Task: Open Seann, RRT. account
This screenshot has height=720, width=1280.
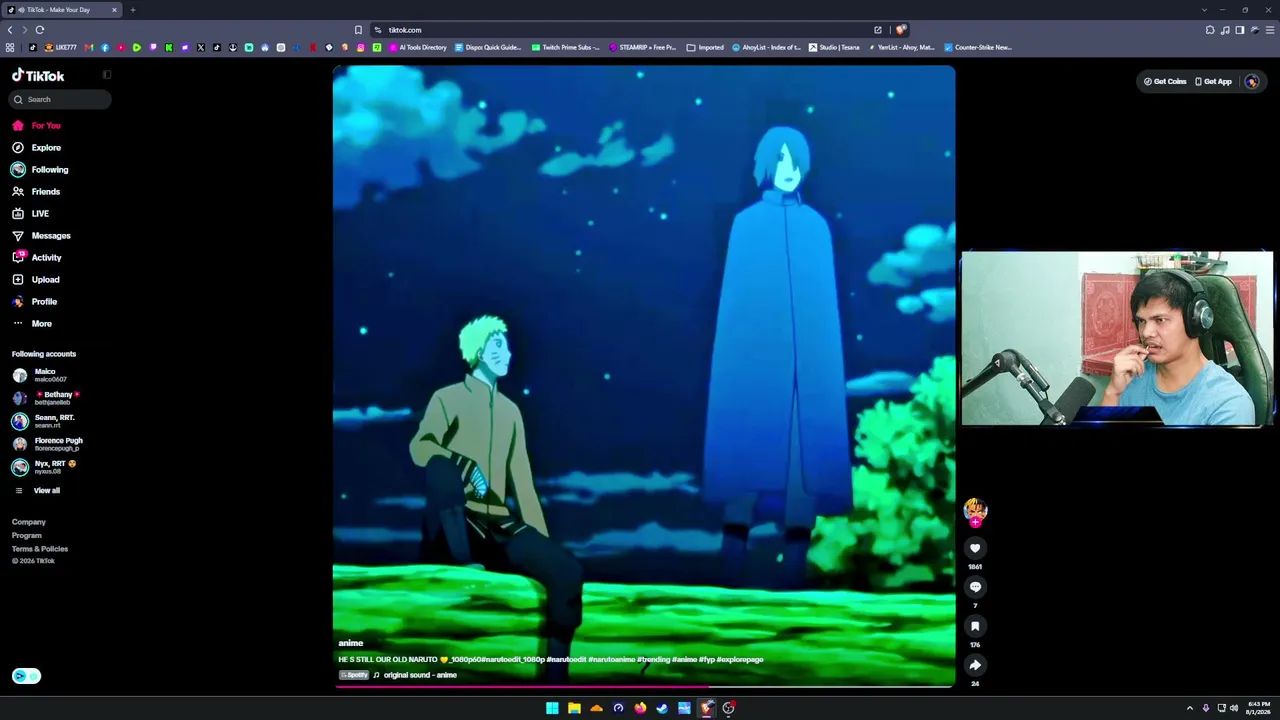Action: [43, 421]
